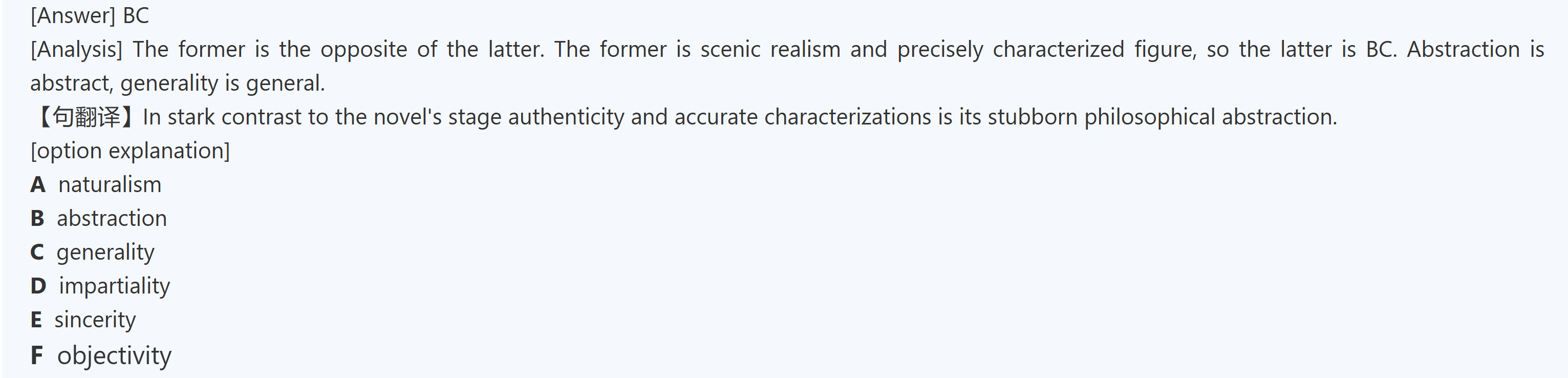1568x378 pixels.
Task: Click the "[Answer]" label
Action: (72, 16)
